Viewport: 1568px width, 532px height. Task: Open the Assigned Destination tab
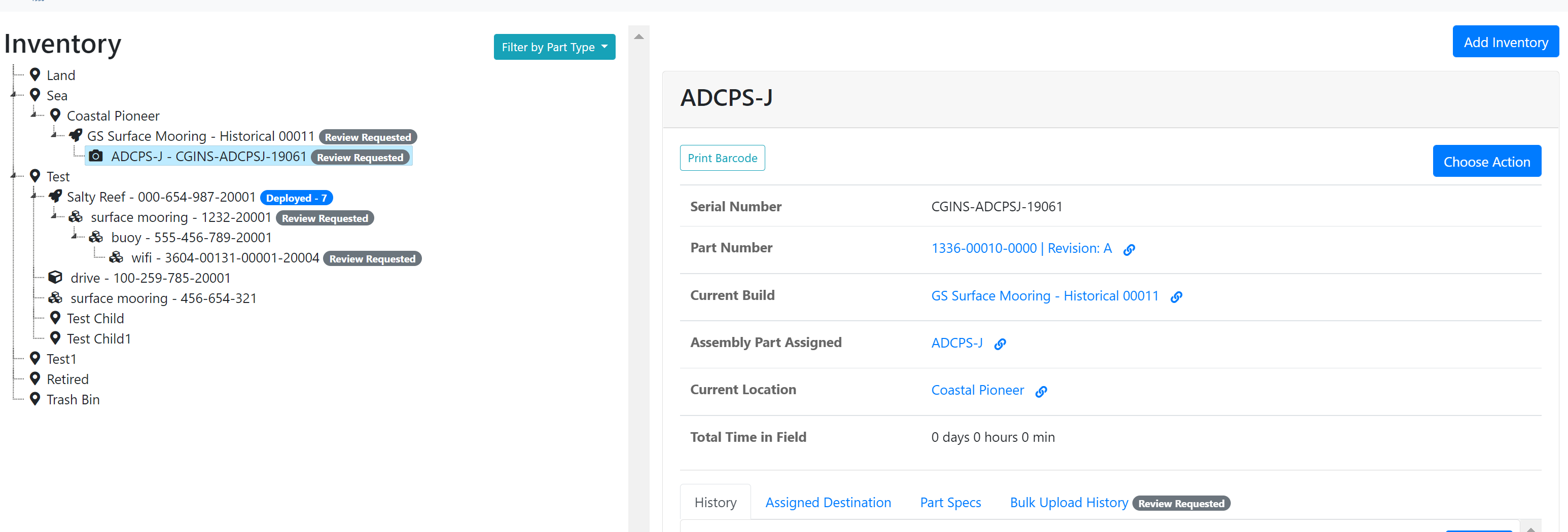828,502
